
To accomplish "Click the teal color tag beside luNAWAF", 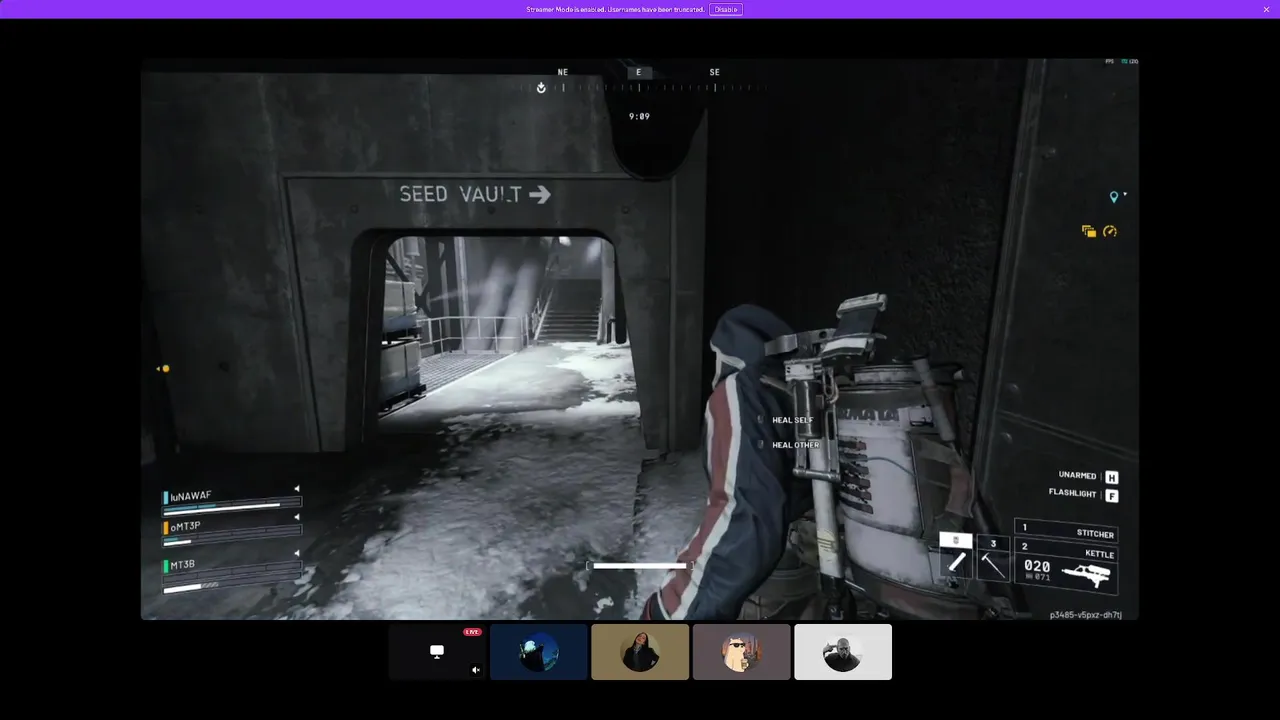I will click(x=166, y=497).
